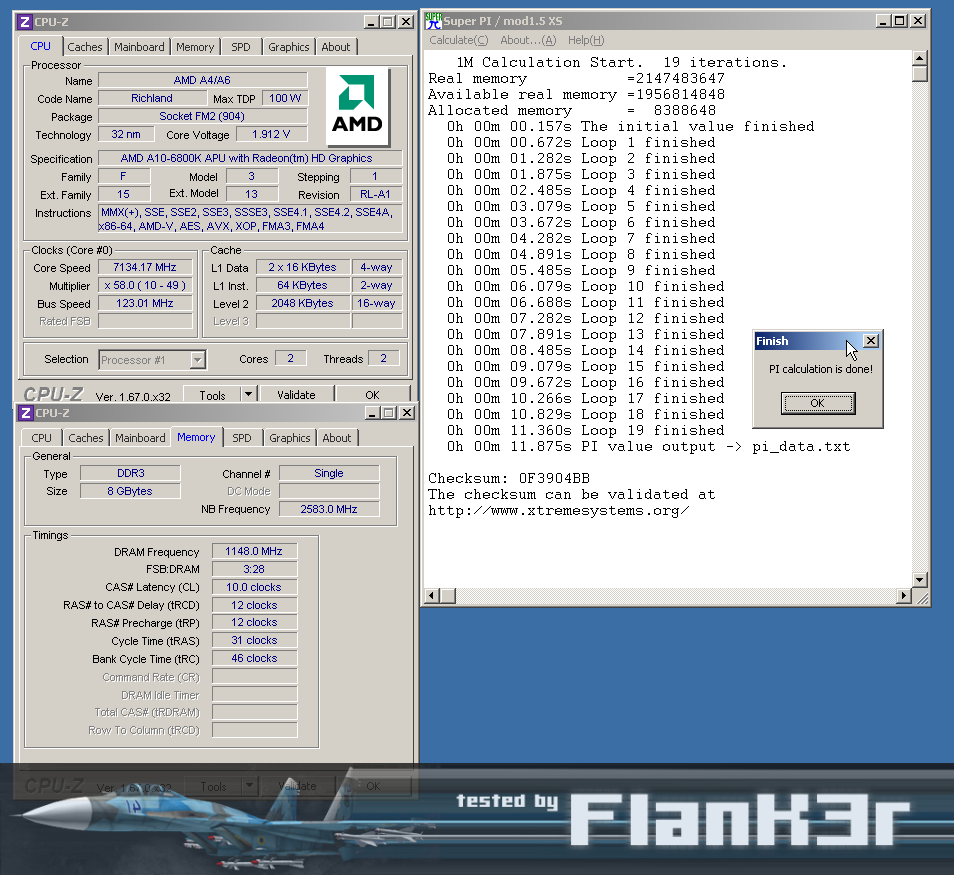Switch to CPU tab in lower CPU-Z window
Viewport: 954px width, 875px height.
click(x=41, y=438)
